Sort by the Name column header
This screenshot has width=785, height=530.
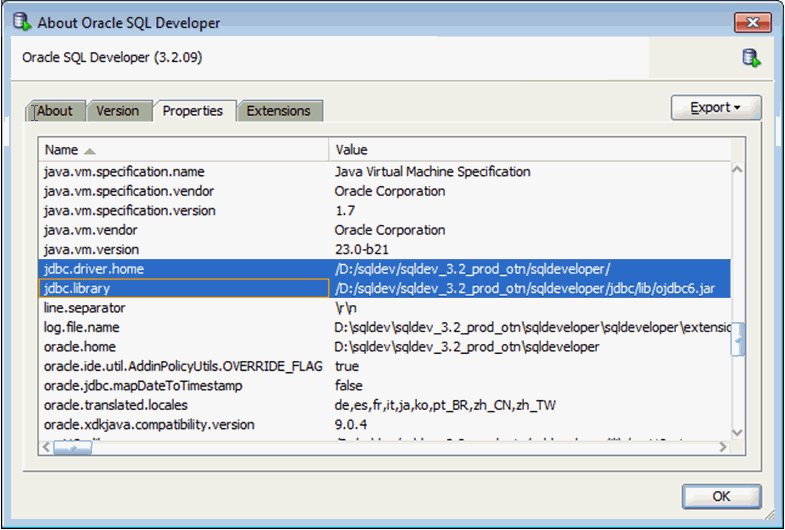[183, 150]
